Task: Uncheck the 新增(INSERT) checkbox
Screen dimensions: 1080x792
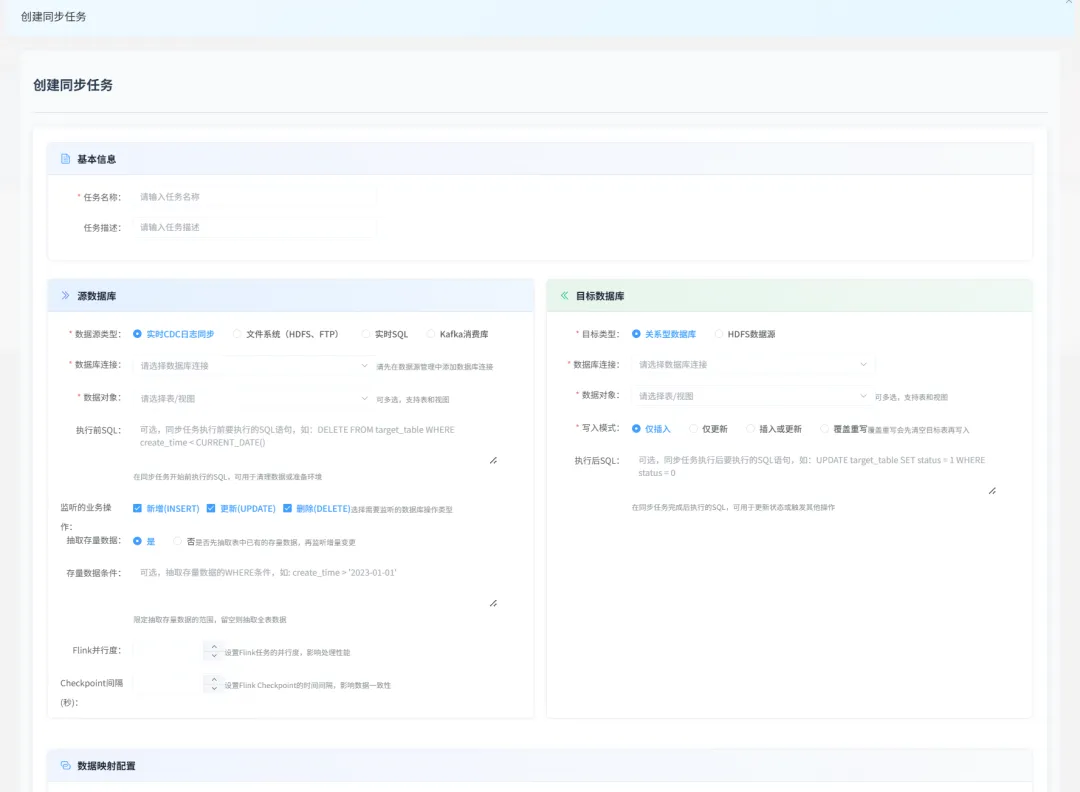Action: 138,508
